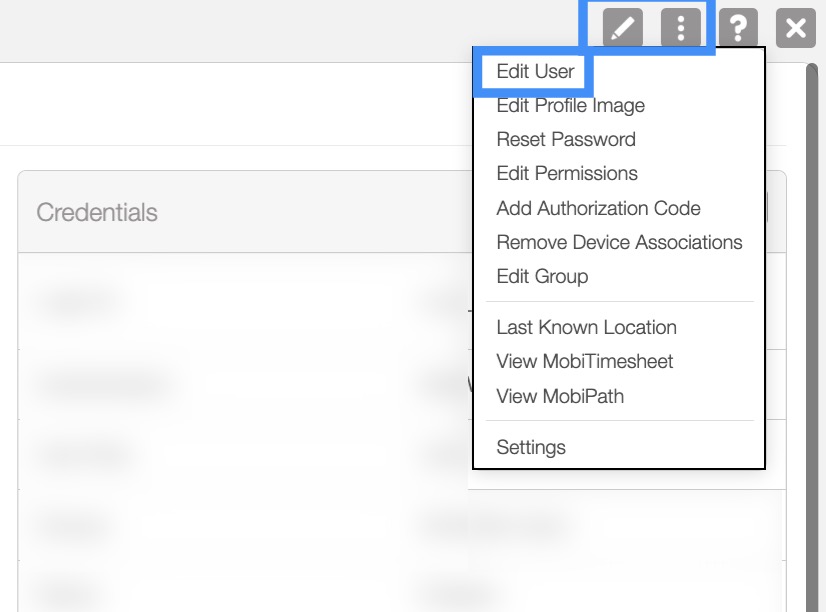The width and height of the screenshot is (826, 612).
Task: Open View MobiPath
Action: pos(560,396)
